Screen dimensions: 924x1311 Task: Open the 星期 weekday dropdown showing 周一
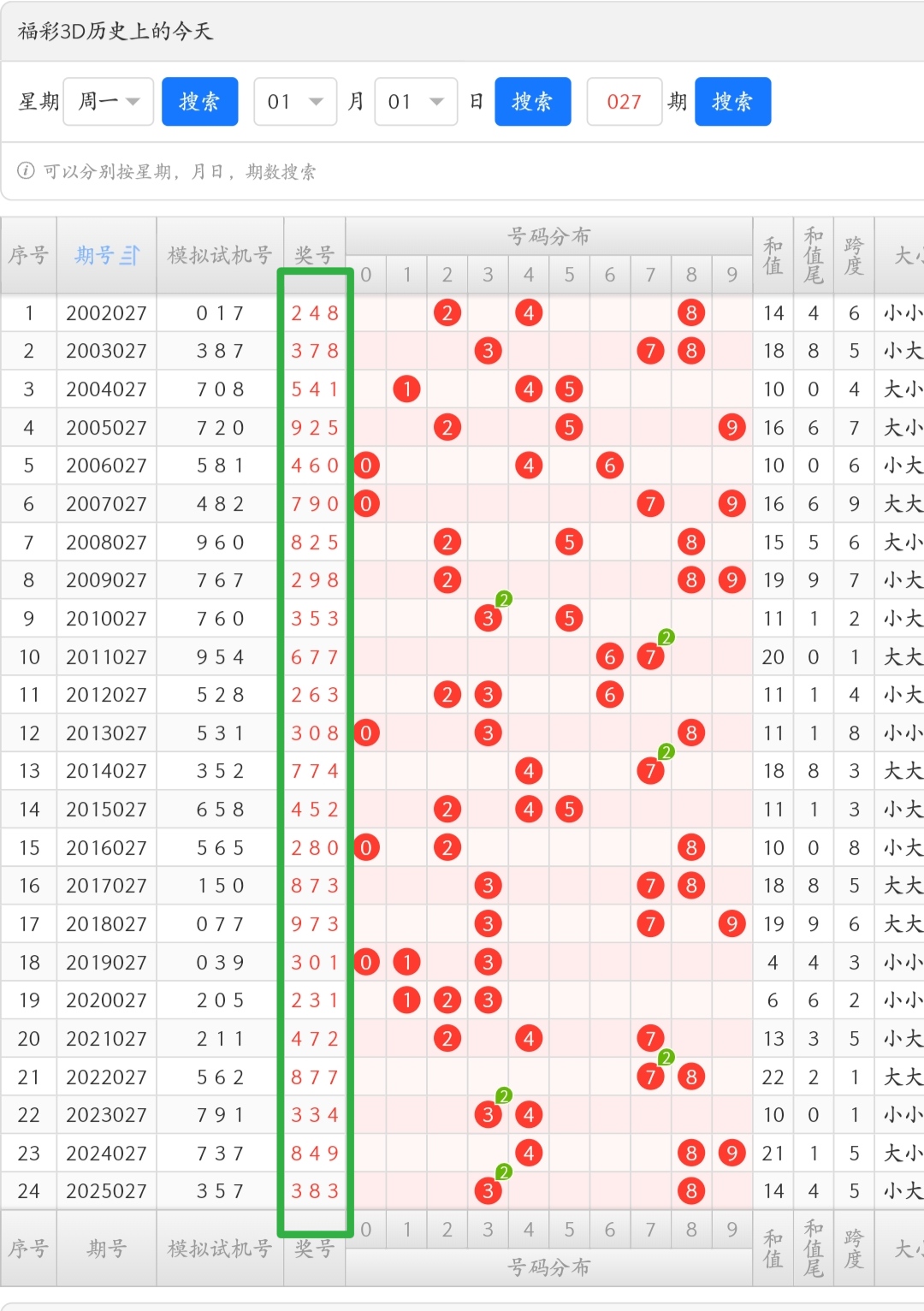pos(109,102)
